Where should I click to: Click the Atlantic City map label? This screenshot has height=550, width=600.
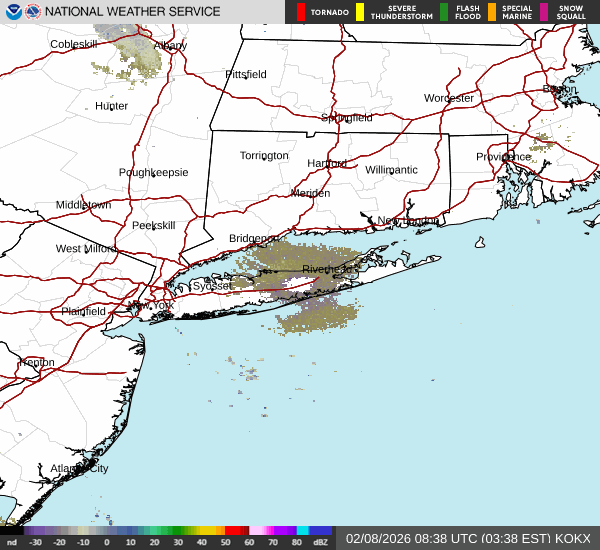click(x=79, y=468)
